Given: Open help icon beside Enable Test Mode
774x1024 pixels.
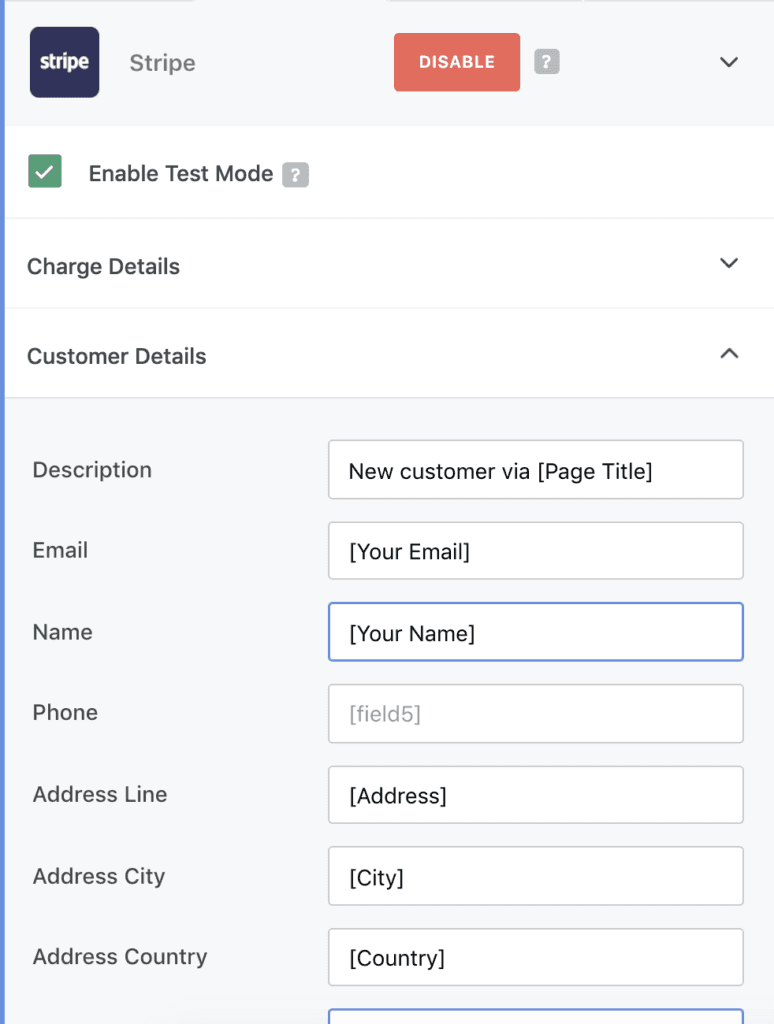Looking at the screenshot, I should [x=295, y=174].
